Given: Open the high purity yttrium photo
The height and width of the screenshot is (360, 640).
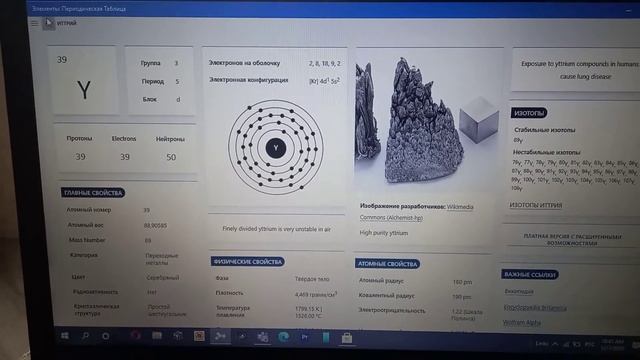Looking at the screenshot, I should (x=429, y=122).
